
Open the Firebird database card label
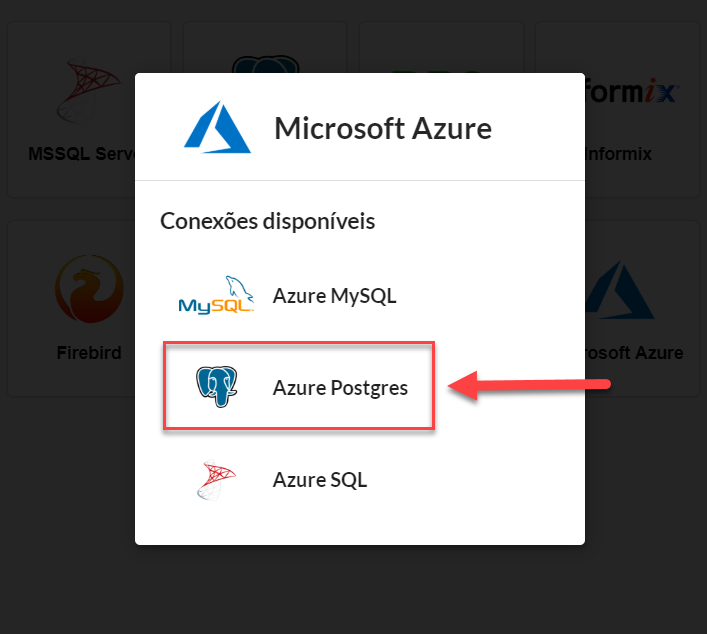click(89, 353)
